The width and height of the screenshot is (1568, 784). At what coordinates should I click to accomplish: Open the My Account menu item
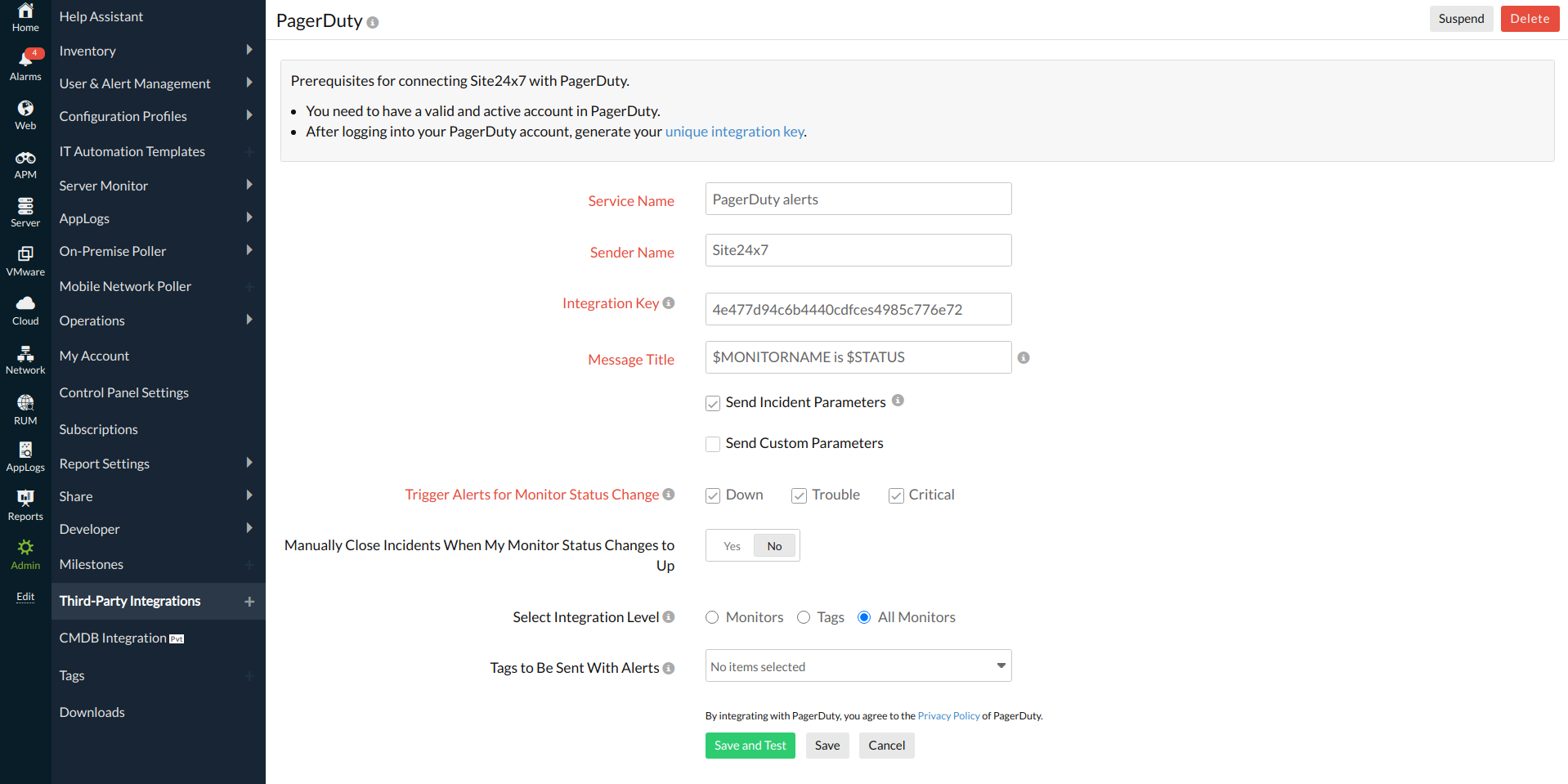pos(94,356)
